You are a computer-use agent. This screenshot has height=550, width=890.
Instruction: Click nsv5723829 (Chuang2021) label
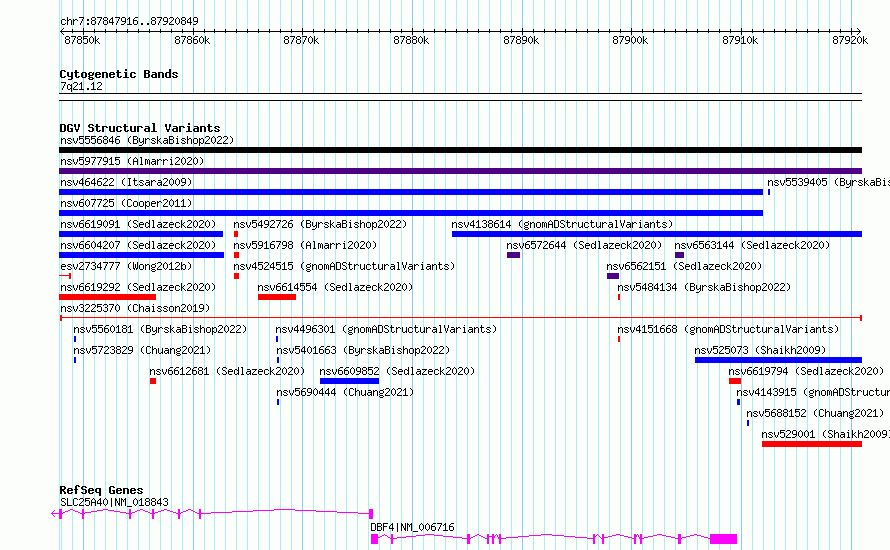(x=142, y=350)
